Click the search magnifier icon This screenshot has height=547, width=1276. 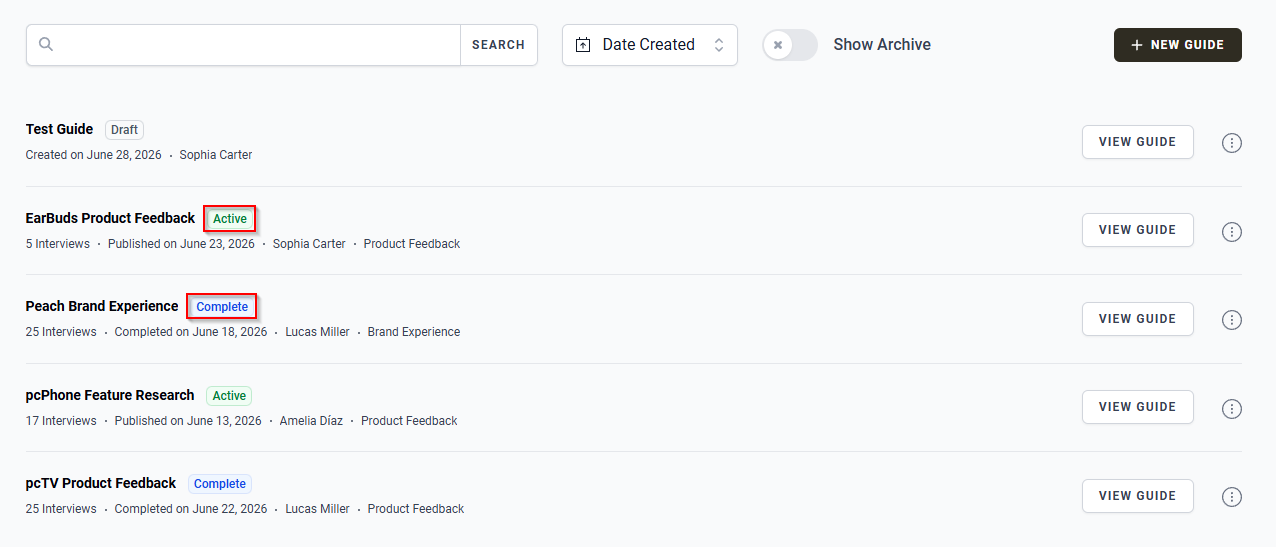point(46,45)
